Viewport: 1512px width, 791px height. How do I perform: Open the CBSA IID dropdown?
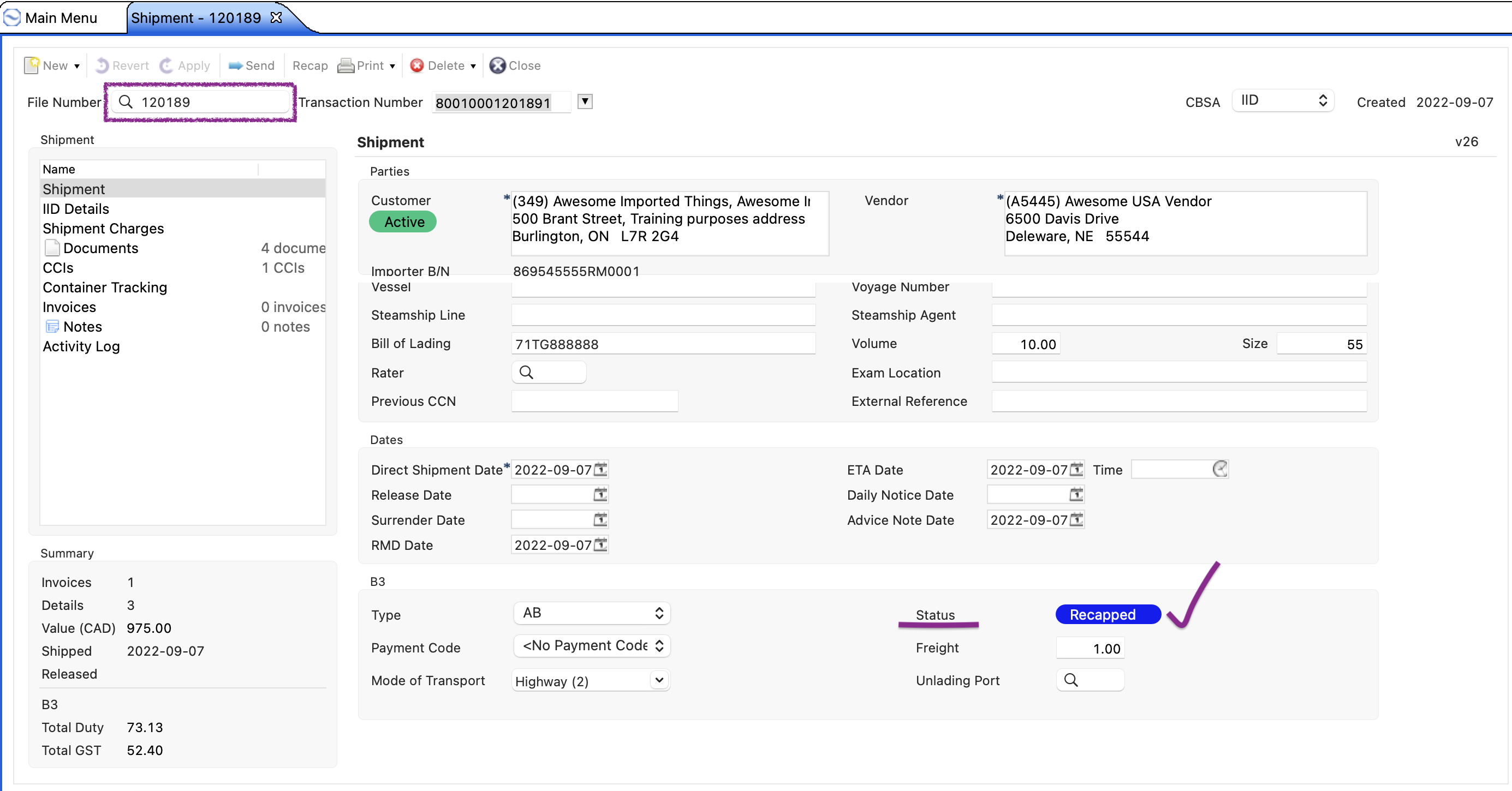1283,100
